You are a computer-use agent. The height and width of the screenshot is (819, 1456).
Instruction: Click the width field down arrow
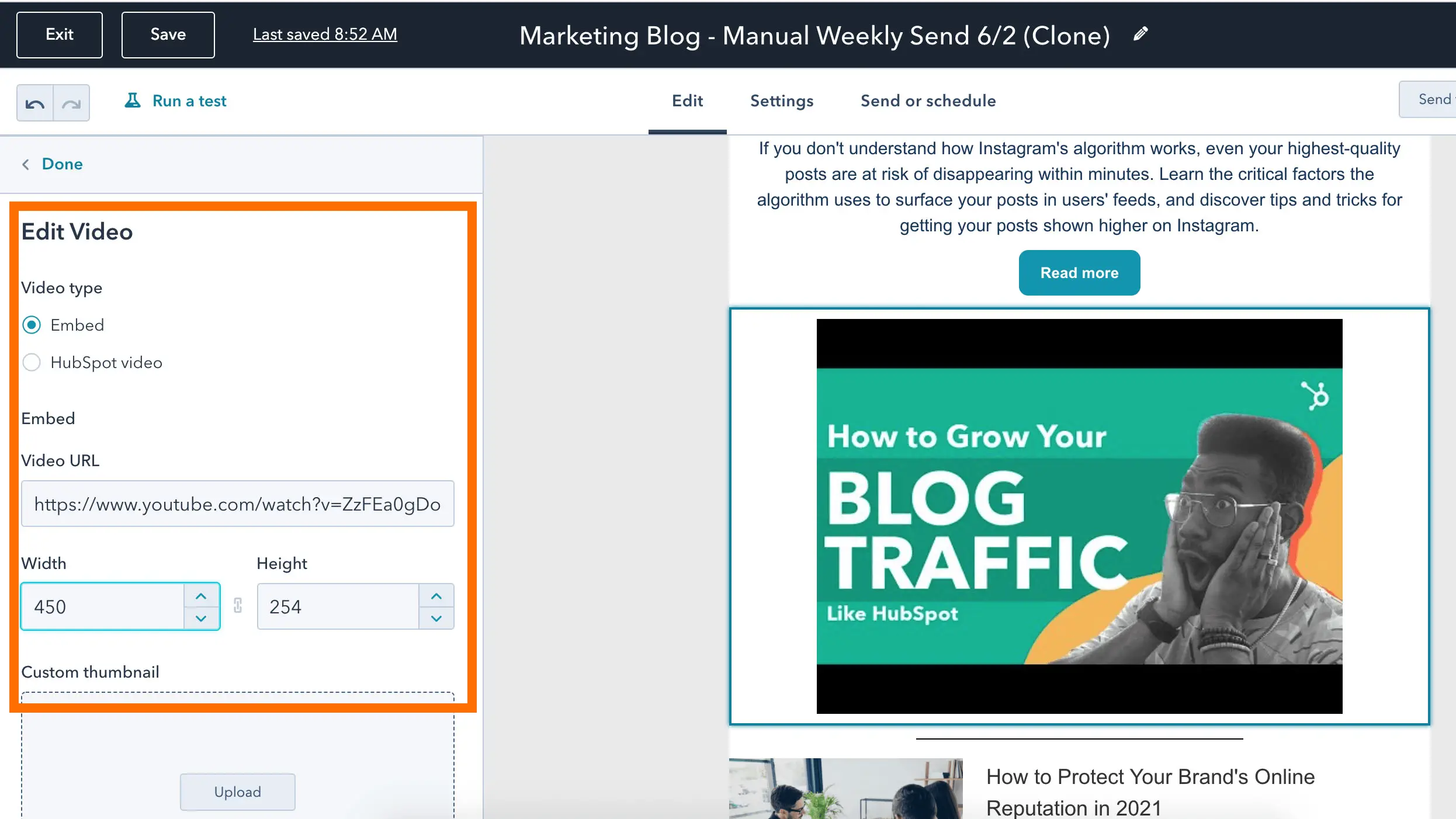pos(200,618)
